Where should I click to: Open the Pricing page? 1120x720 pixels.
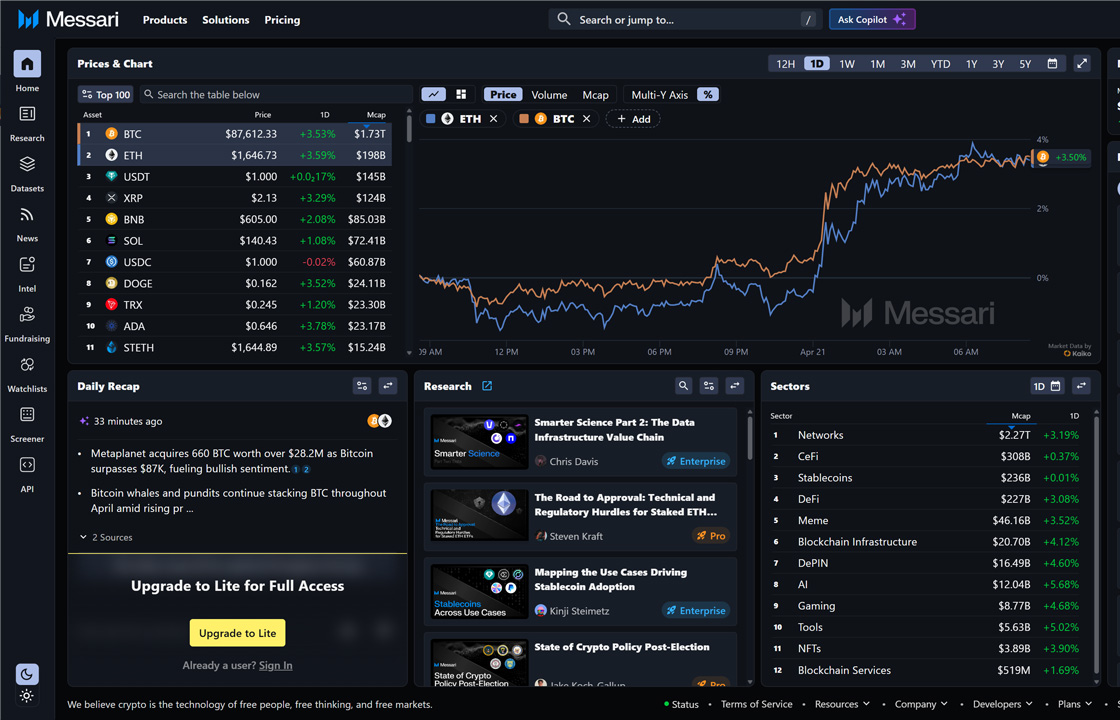pos(282,20)
